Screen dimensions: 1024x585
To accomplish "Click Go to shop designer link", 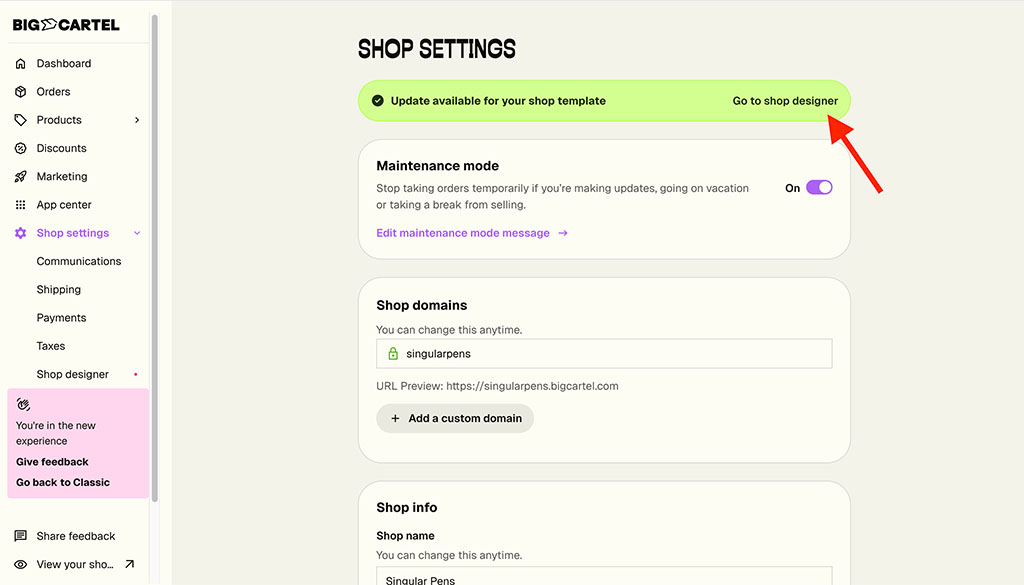I will point(785,101).
